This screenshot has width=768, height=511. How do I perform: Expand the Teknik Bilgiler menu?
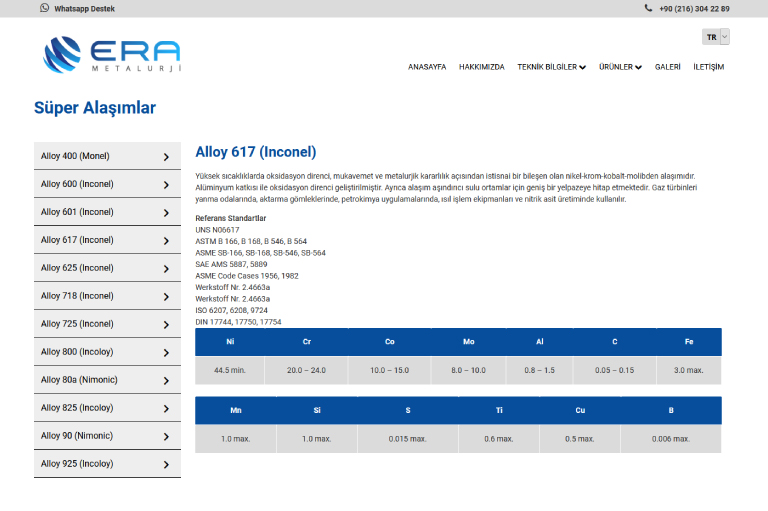[551, 67]
